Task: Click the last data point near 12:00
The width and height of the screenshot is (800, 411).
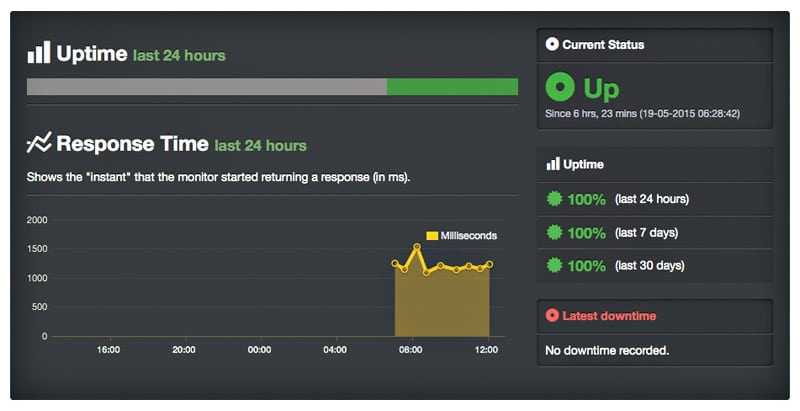Action: click(489, 264)
